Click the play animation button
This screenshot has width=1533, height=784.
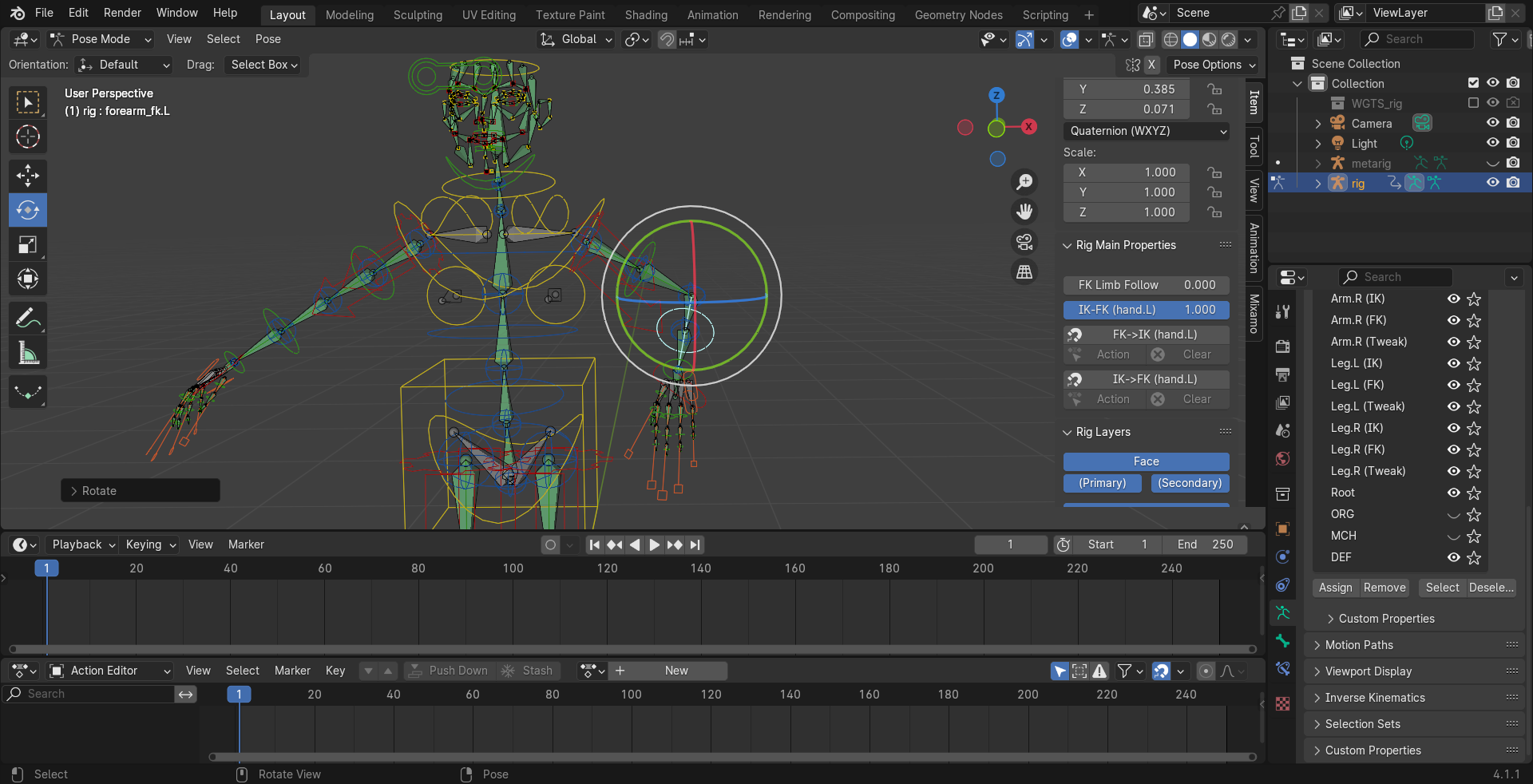[x=655, y=544]
